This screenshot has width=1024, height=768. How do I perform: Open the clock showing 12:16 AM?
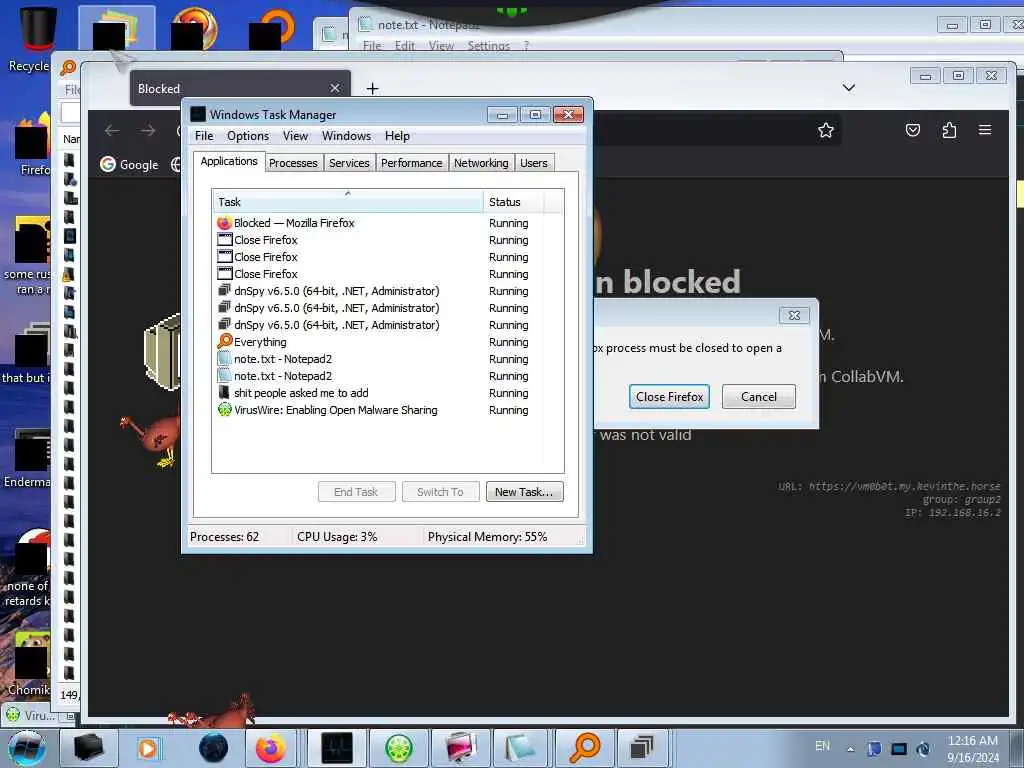(x=972, y=748)
